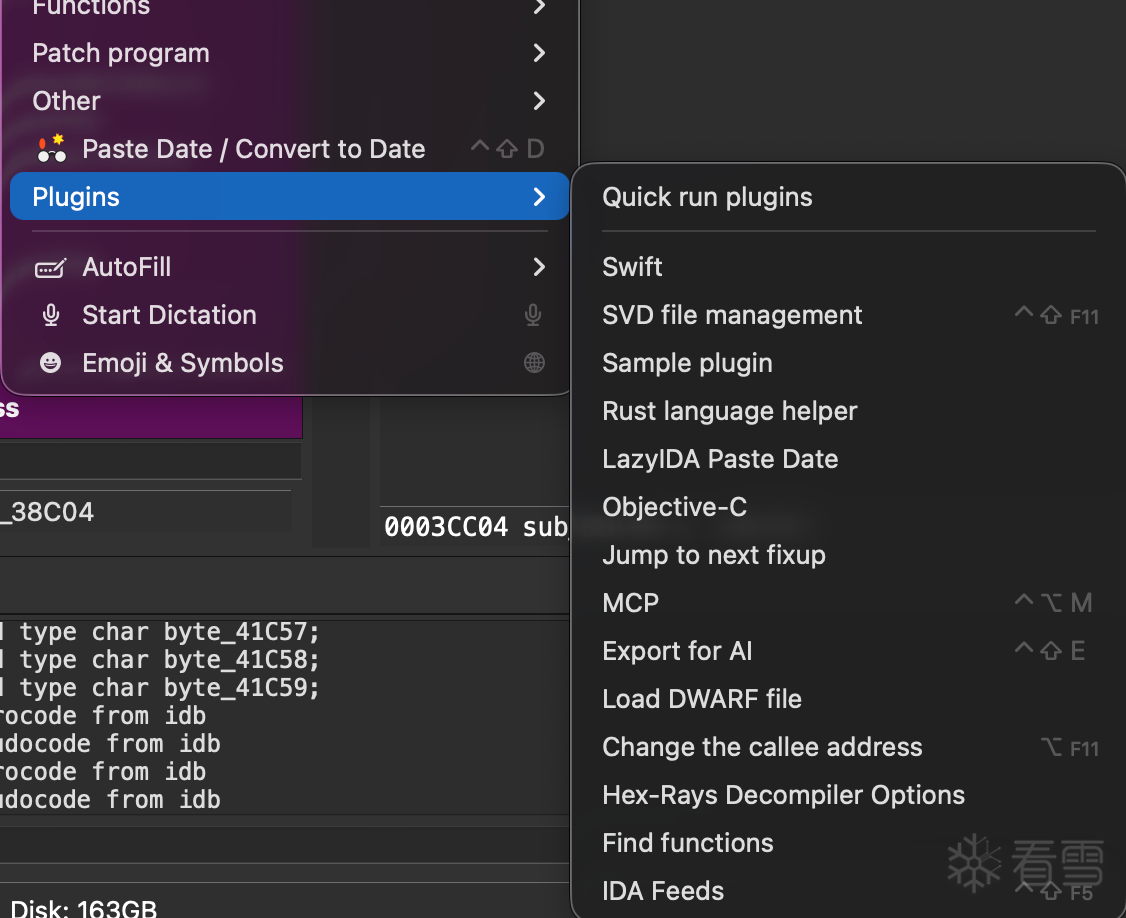Click the Find functions entry
Screen dimensions: 1126x918
tap(688, 843)
